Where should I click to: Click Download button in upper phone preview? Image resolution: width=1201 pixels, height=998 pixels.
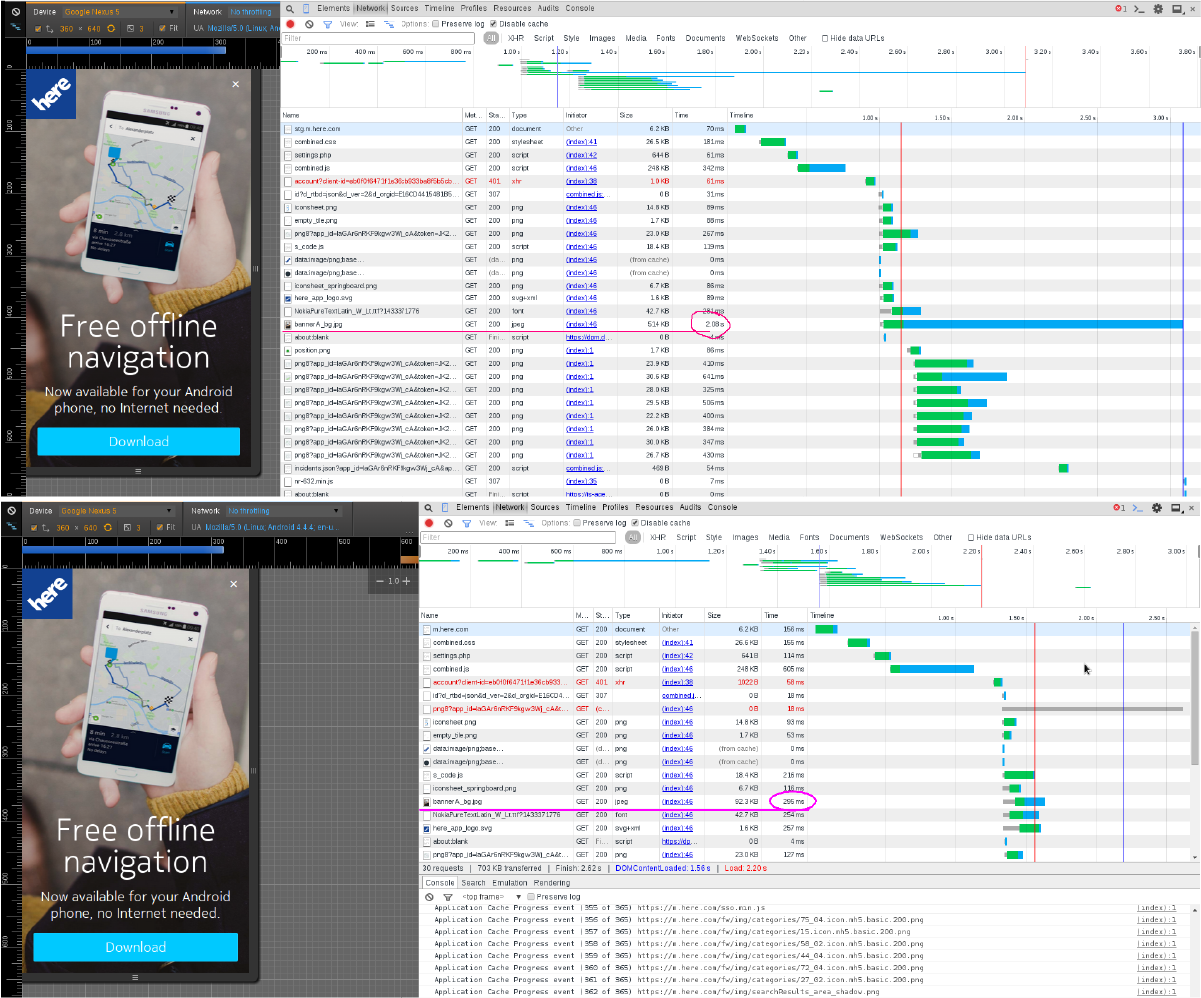[139, 441]
